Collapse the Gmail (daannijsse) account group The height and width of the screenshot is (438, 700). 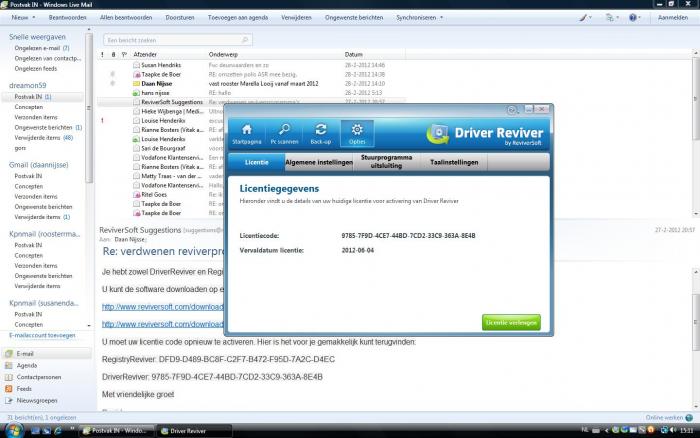[x=39, y=165]
